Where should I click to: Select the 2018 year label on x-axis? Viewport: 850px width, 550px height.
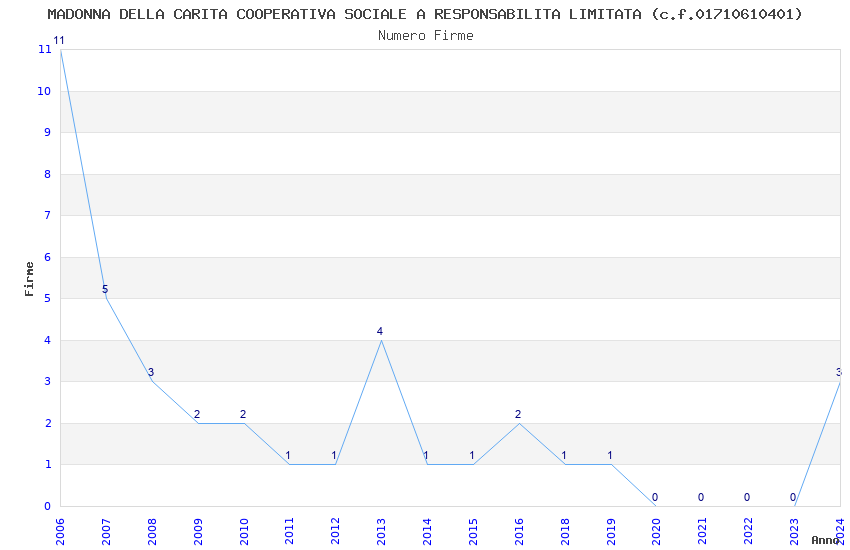(x=565, y=531)
